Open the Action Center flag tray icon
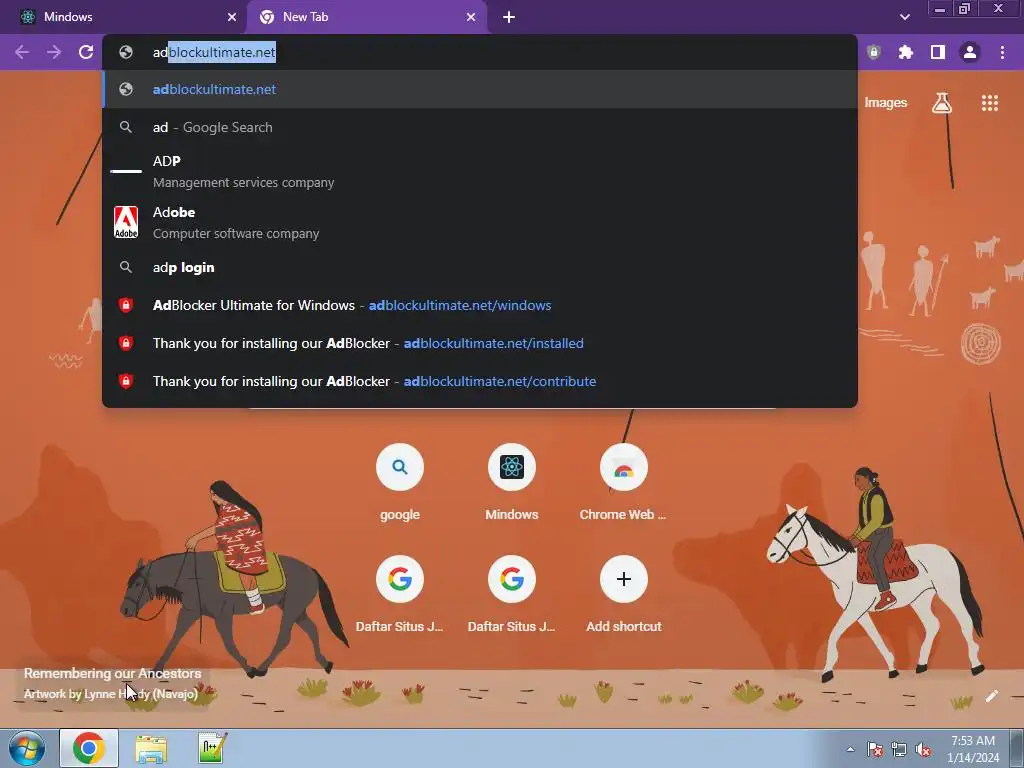This screenshot has height=768, width=1024. pyautogui.click(x=874, y=750)
